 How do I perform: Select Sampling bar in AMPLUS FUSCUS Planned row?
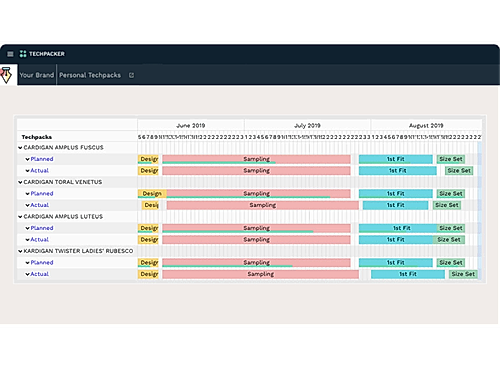[256, 159]
